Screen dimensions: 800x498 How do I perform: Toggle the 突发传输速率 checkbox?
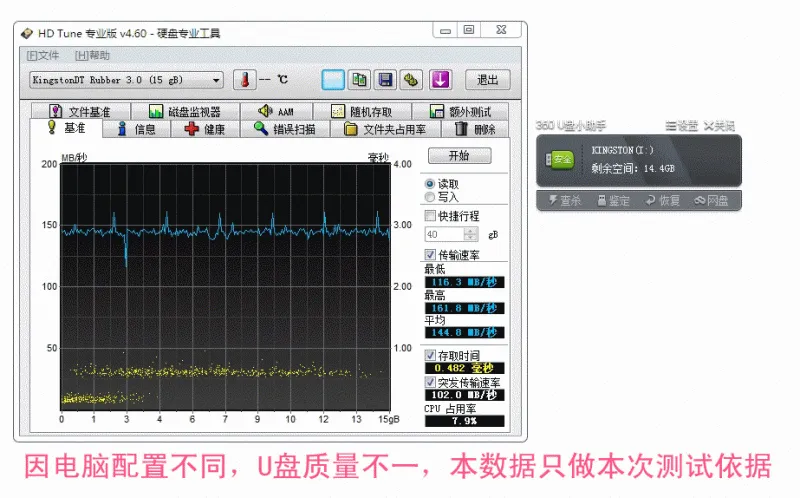coord(430,382)
